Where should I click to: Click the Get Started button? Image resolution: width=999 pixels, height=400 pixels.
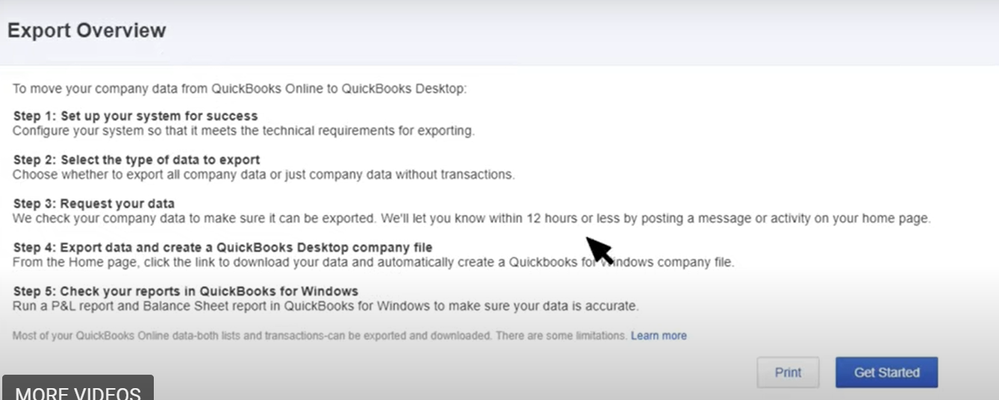click(x=886, y=372)
